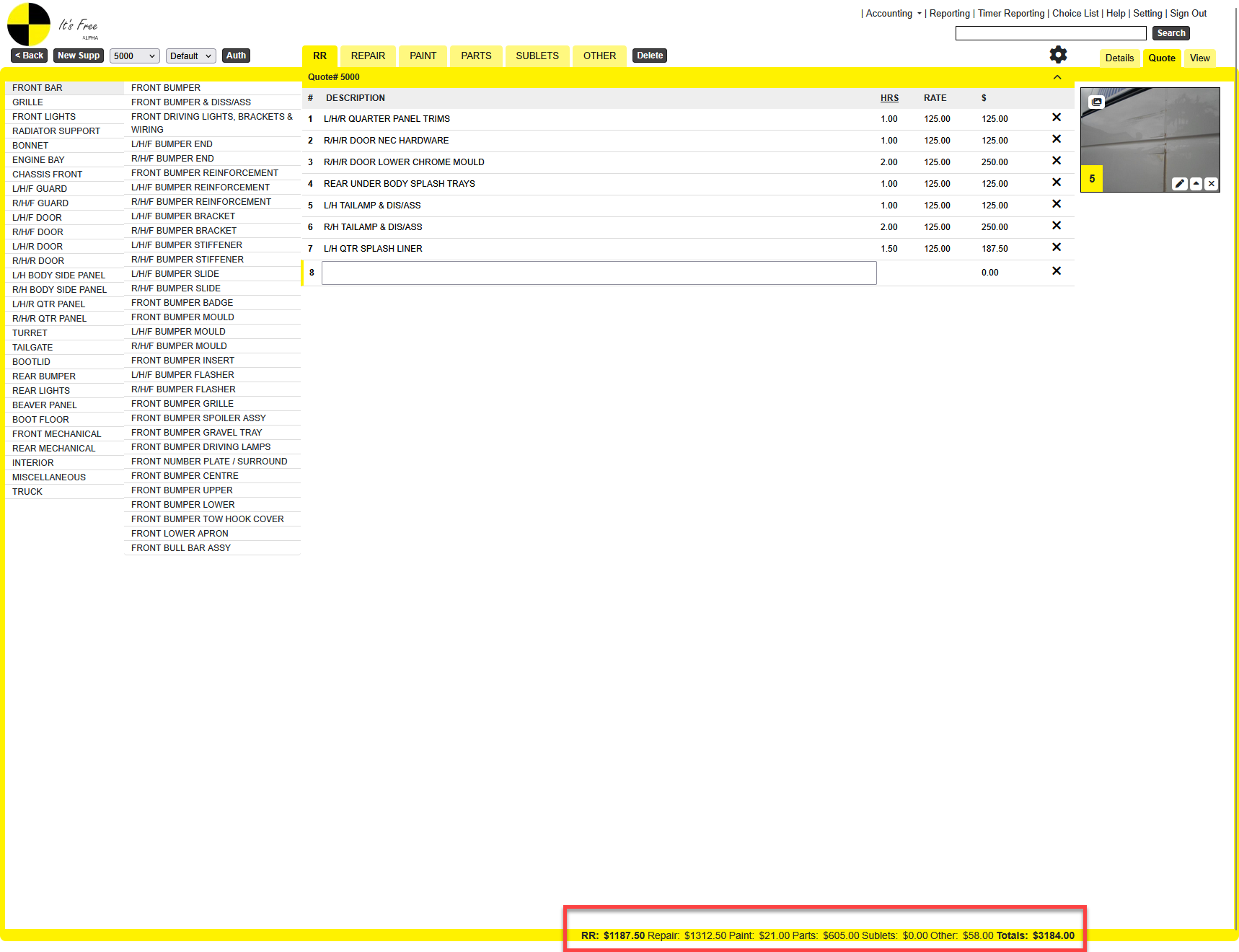Viewport: 1239px width, 952px height.
Task: Delete the L/H QTR SPLASH LINER row
Action: click(x=1056, y=247)
